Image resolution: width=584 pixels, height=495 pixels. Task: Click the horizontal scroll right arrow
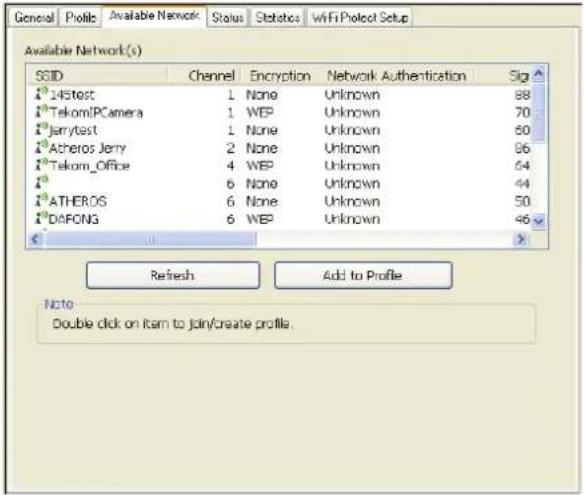(521, 239)
